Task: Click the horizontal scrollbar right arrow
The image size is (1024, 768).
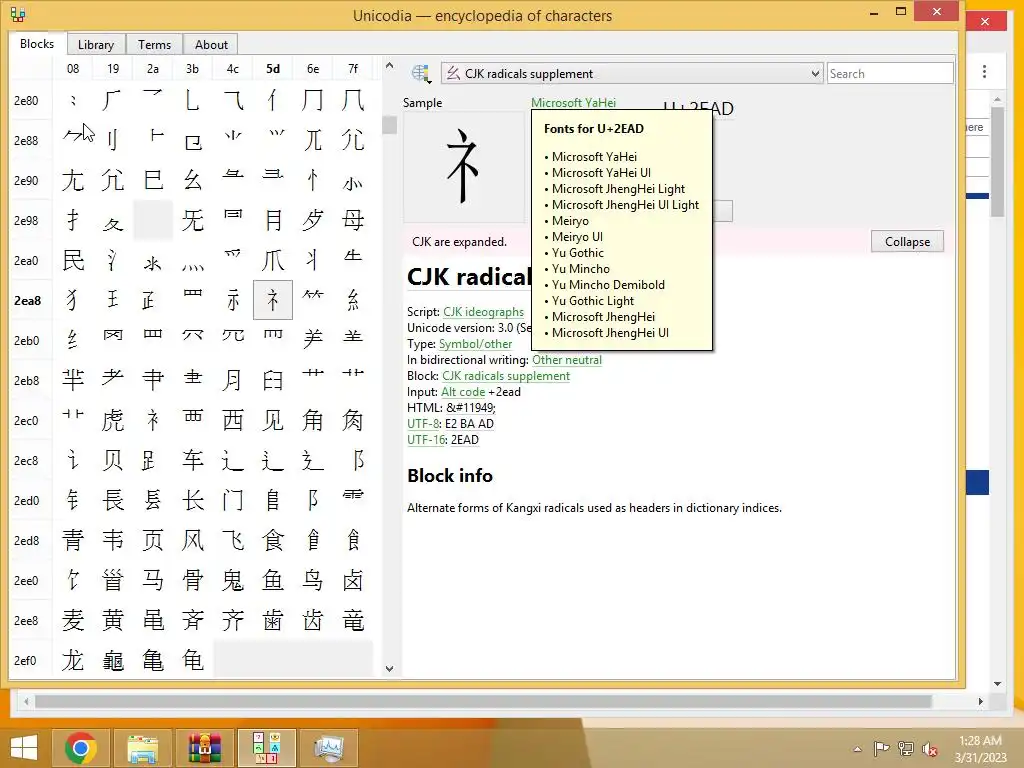Action: [x=980, y=701]
